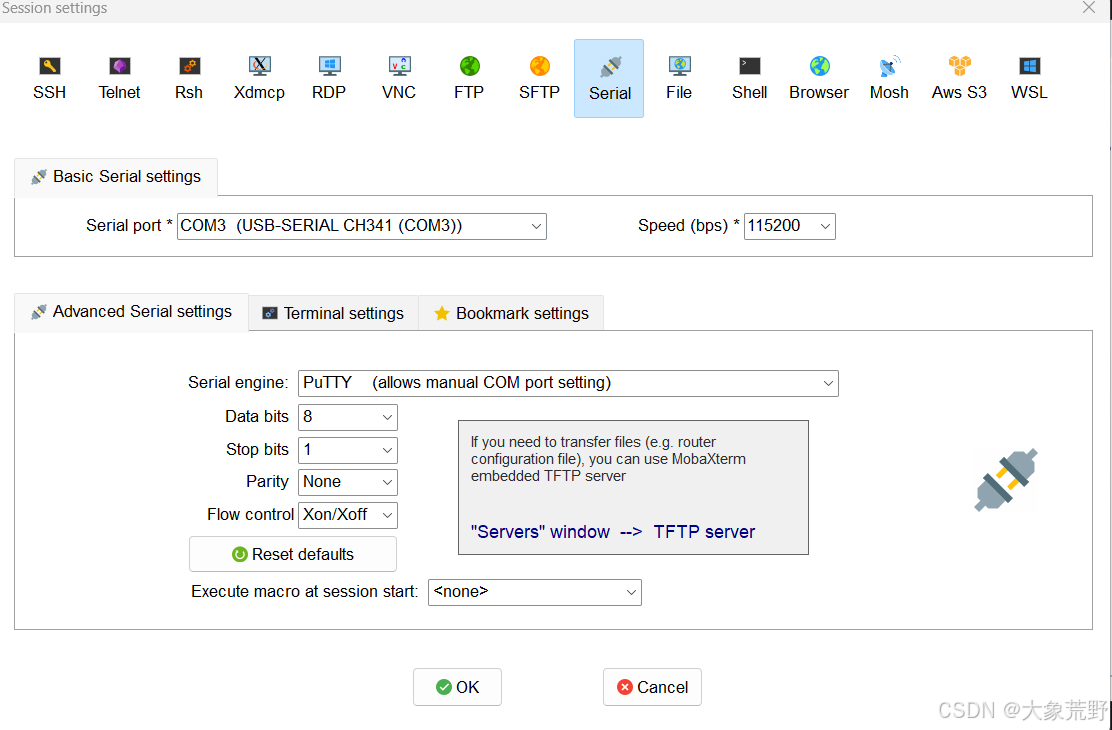The height and width of the screenshot is (730, 1112).
Task: Choose the Aws S3 session type
Action: pyautogui.click(x=959, y=78)
